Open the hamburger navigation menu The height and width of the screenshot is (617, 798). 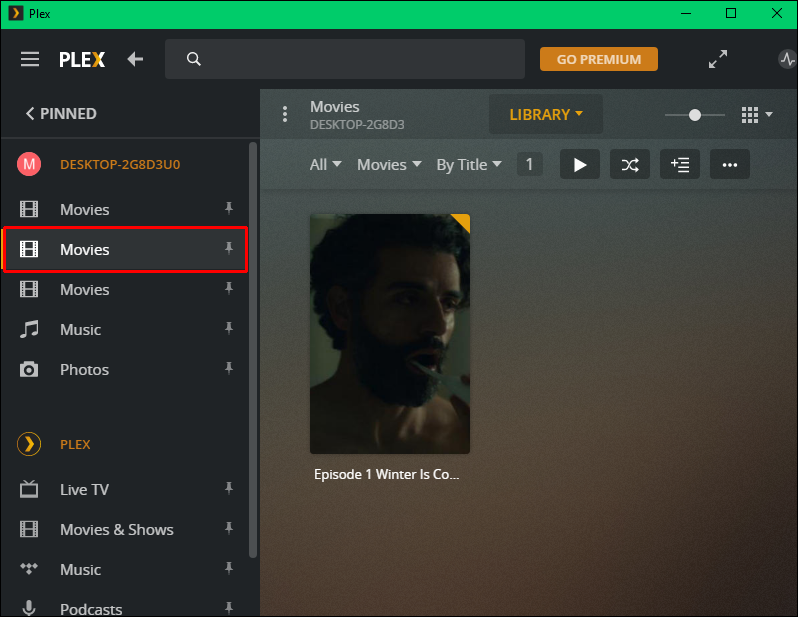[30, 59]
